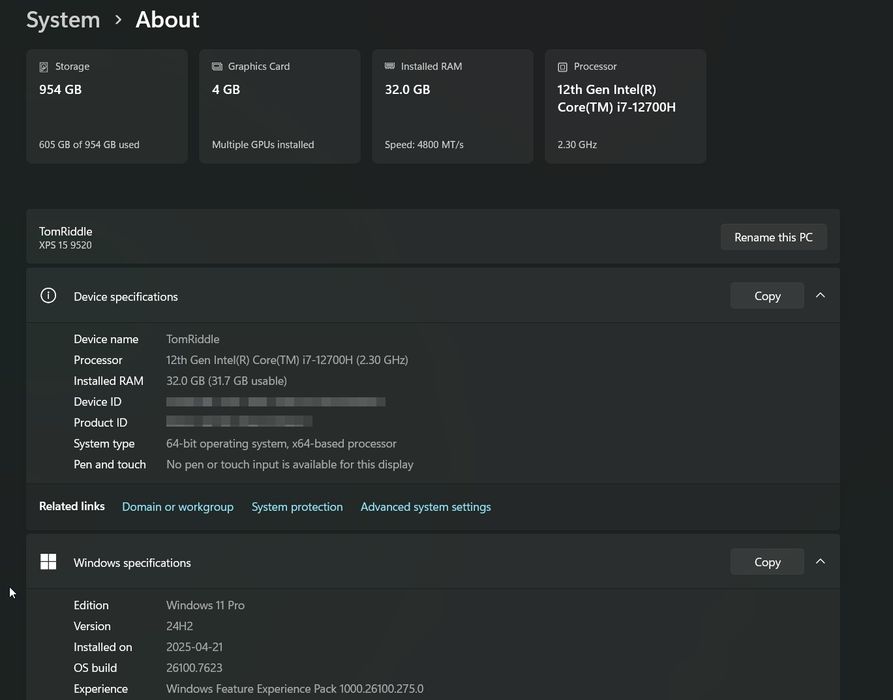The width and height of the screenshot is (893, 700).
Task: Copy the device specifications
Action: (x=767, y=296)
